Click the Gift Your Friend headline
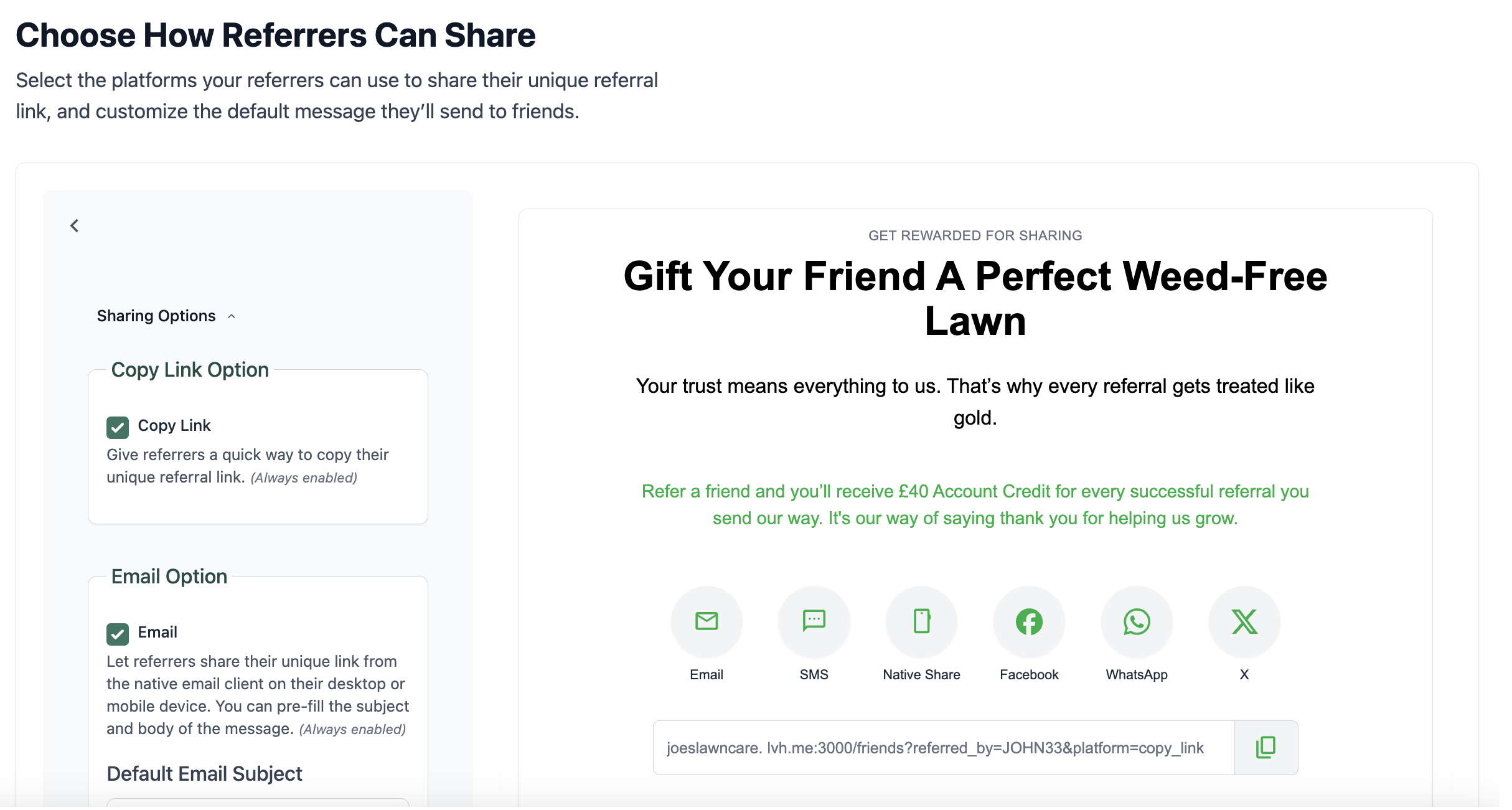Image resolution: width=1512 pixels, height=810 pixels. click(x=975, y=299)
